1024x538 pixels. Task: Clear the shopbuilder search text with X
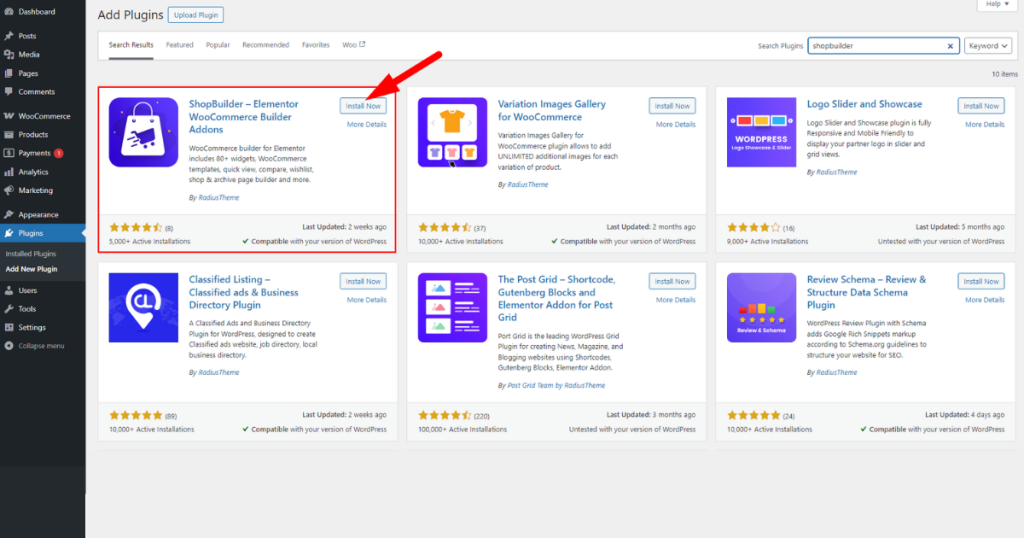[x=950, y=46]
